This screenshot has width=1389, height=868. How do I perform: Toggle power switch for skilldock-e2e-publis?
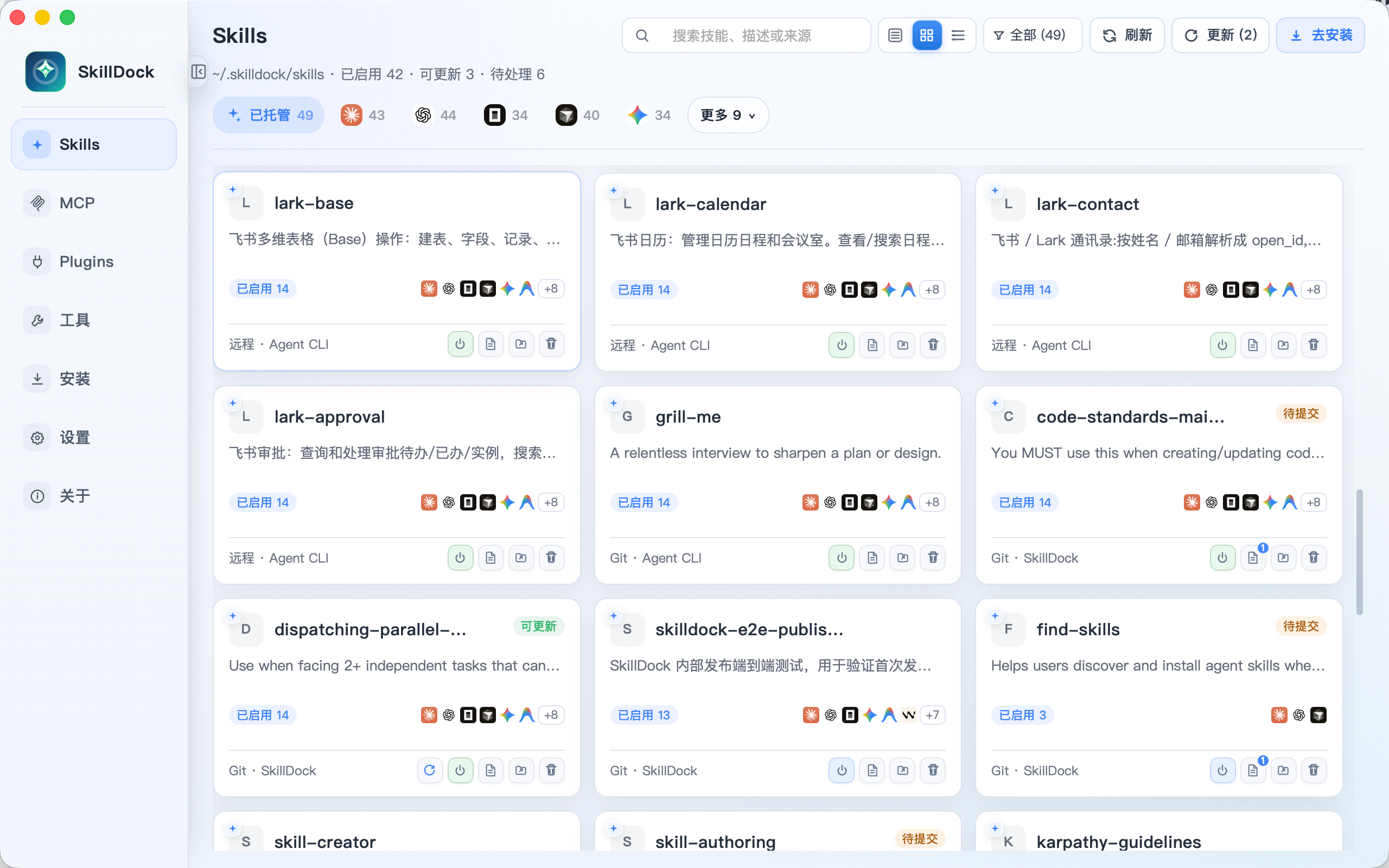[842, 770]
